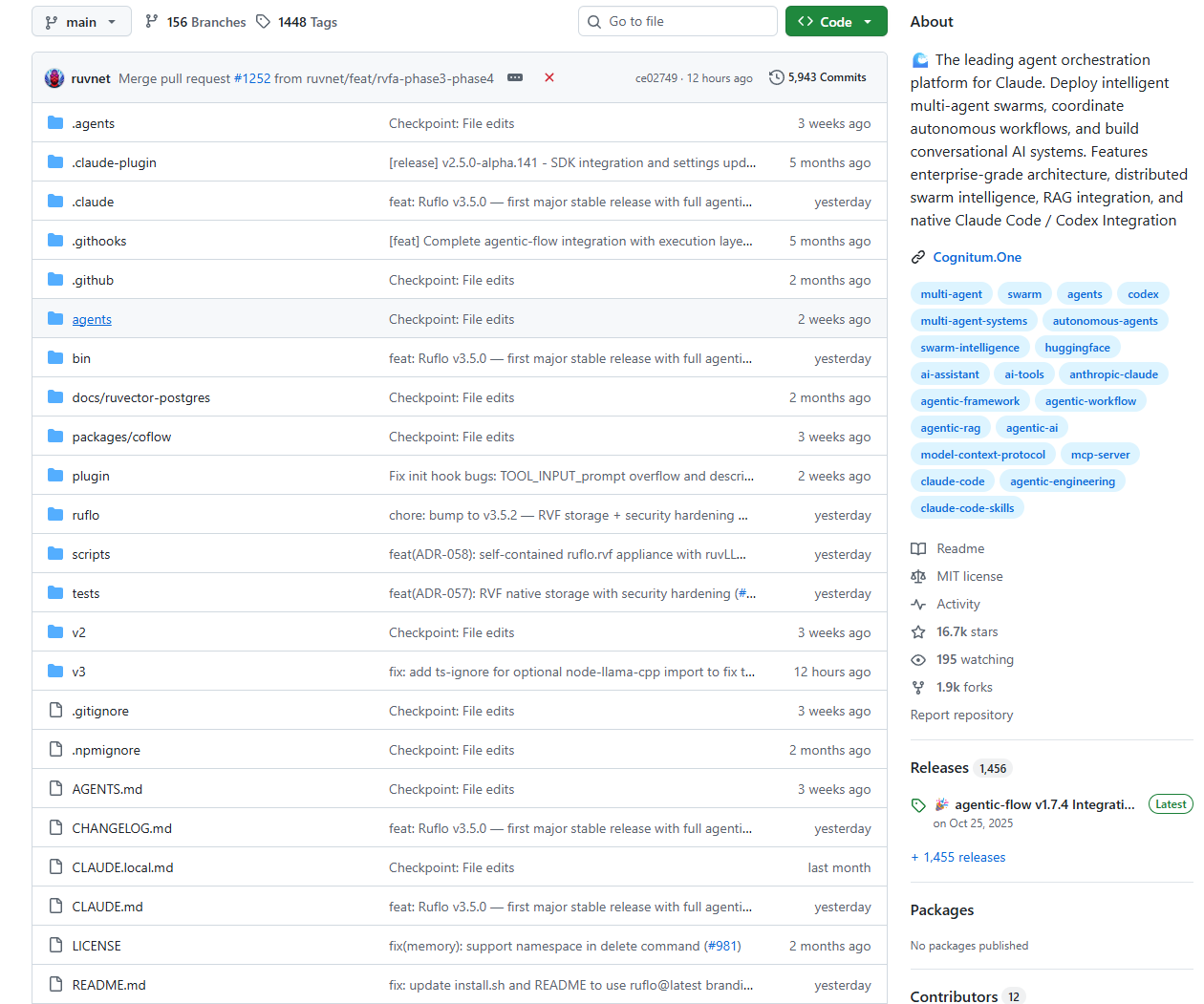Click the LICENSE file icon

[x=55, y=945]
